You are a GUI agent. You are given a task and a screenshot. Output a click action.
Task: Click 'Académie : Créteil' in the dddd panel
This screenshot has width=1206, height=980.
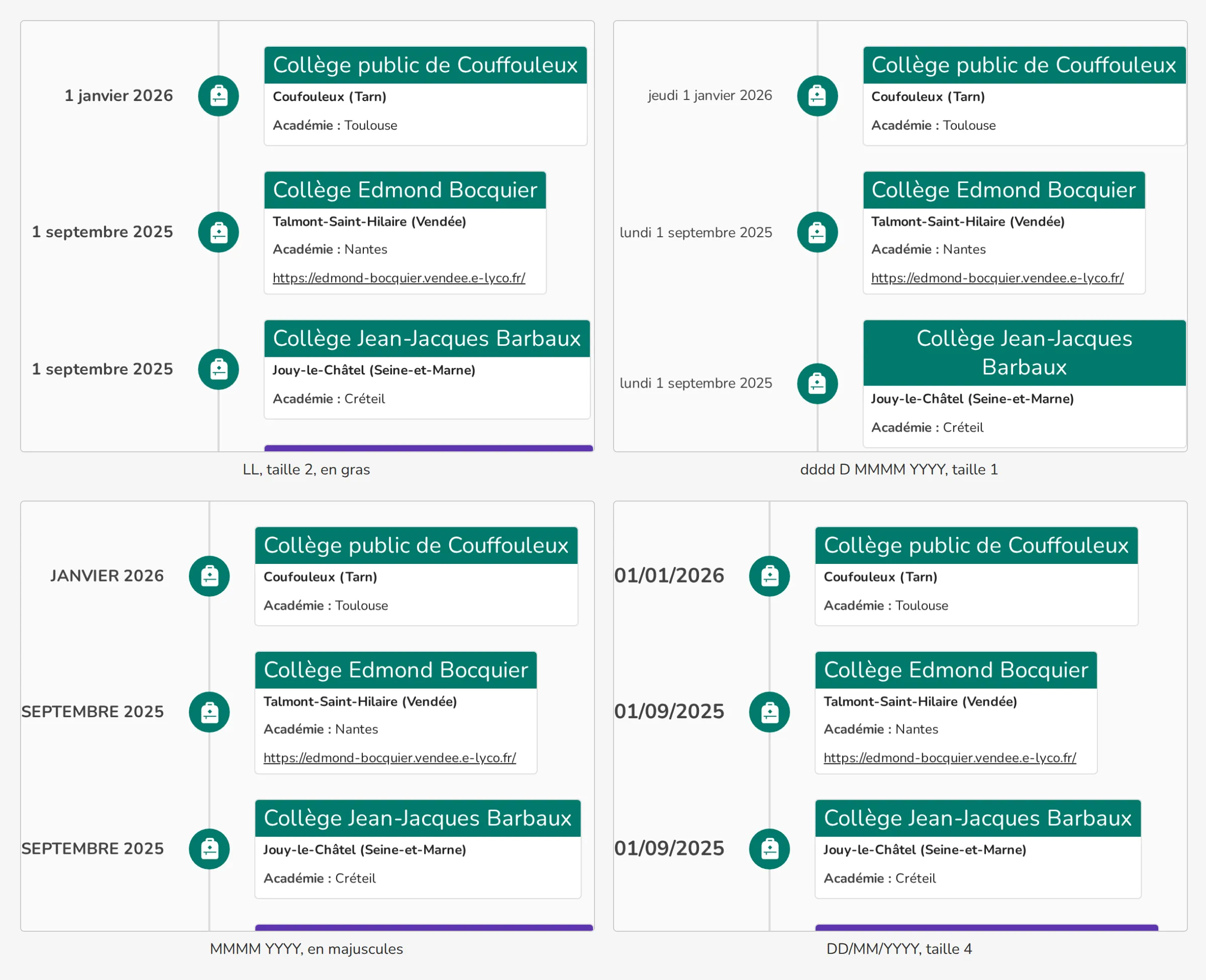[x=927, y=427]
